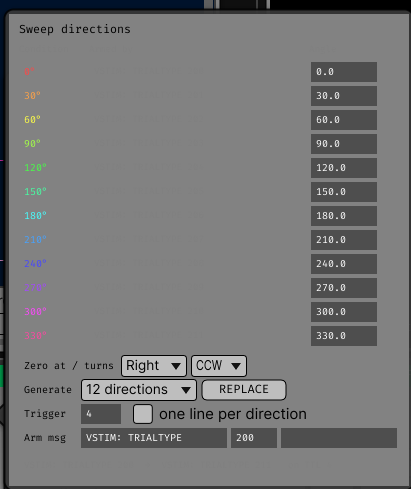Select the cyan 180° condition label
Screen dimensions: 411x489
[x=35, y=216]
